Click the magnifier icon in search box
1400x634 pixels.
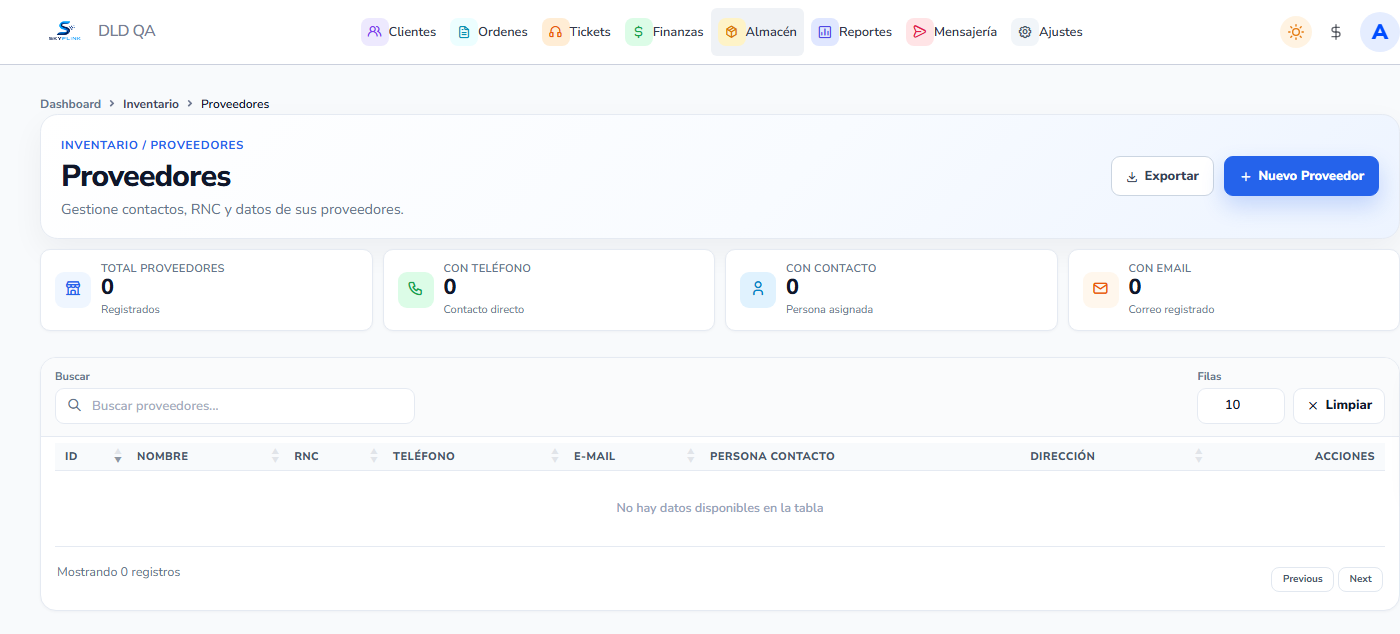tap(74, 406)
